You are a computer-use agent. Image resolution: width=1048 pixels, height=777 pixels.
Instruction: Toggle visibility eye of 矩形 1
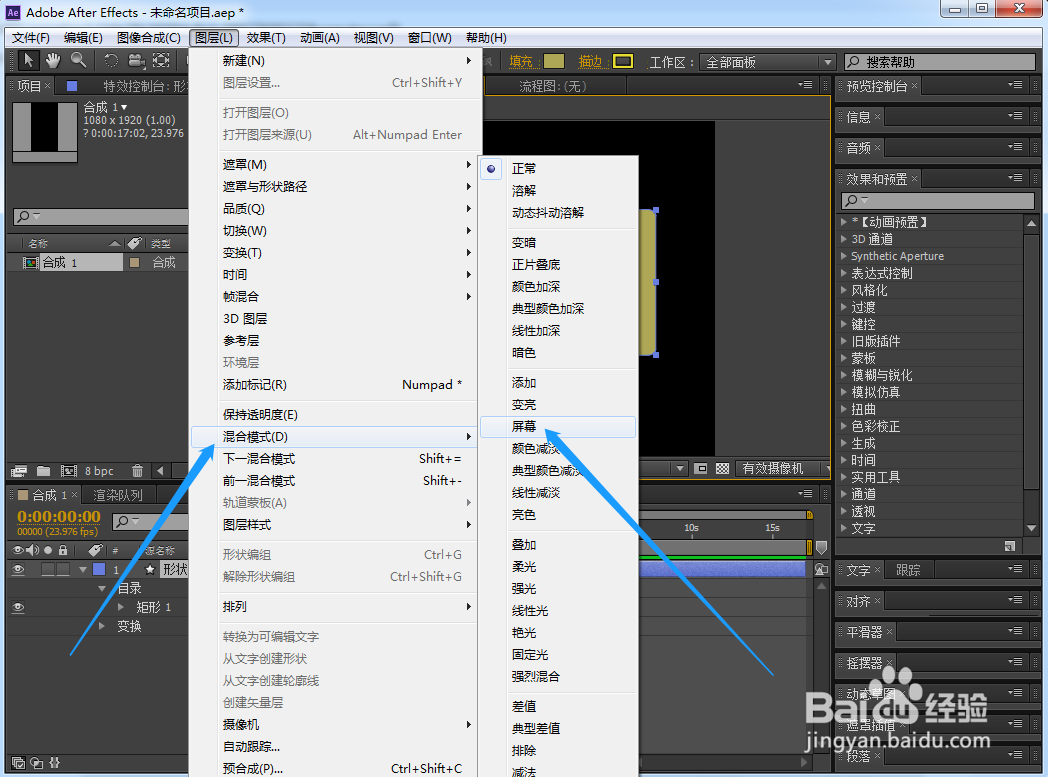[18, 607]
